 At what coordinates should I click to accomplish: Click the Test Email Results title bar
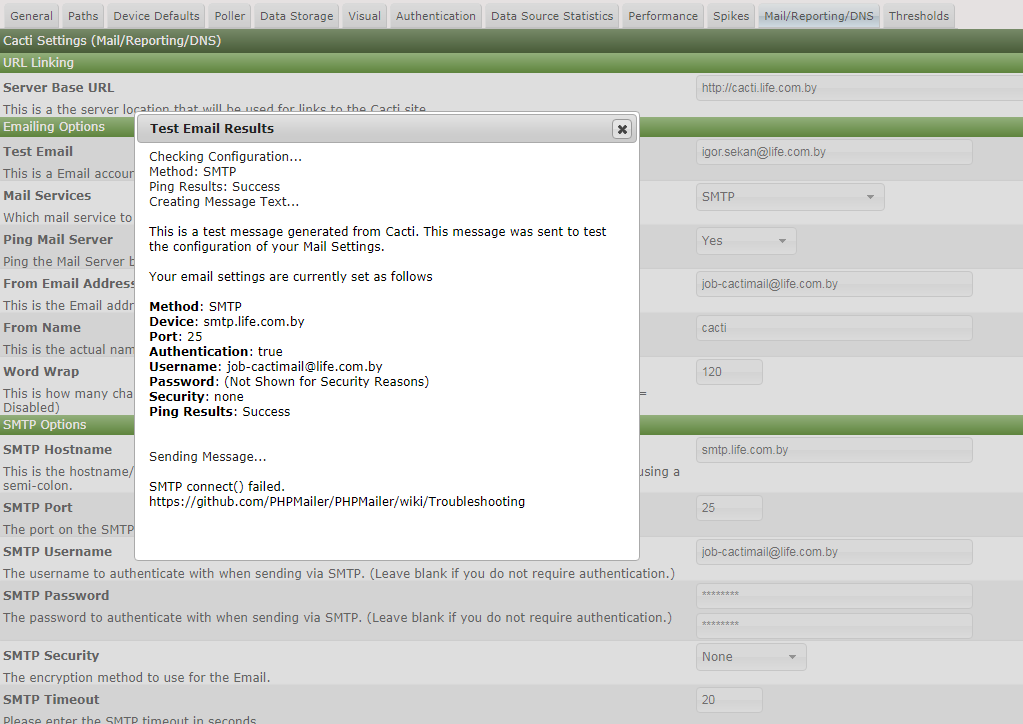pyautogui.click(x=387, y=128)
